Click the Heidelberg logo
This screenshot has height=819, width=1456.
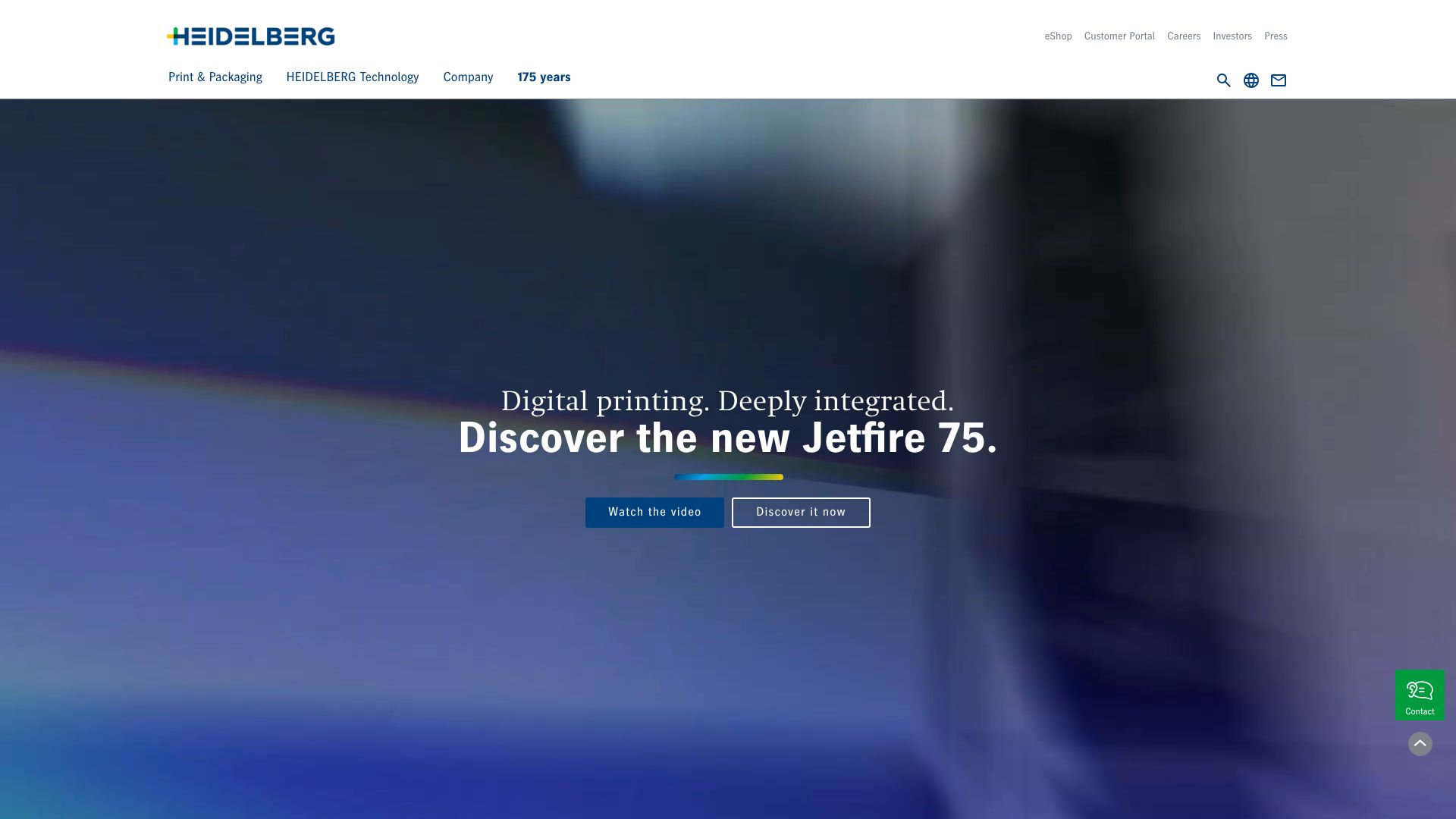click(251, 36)
